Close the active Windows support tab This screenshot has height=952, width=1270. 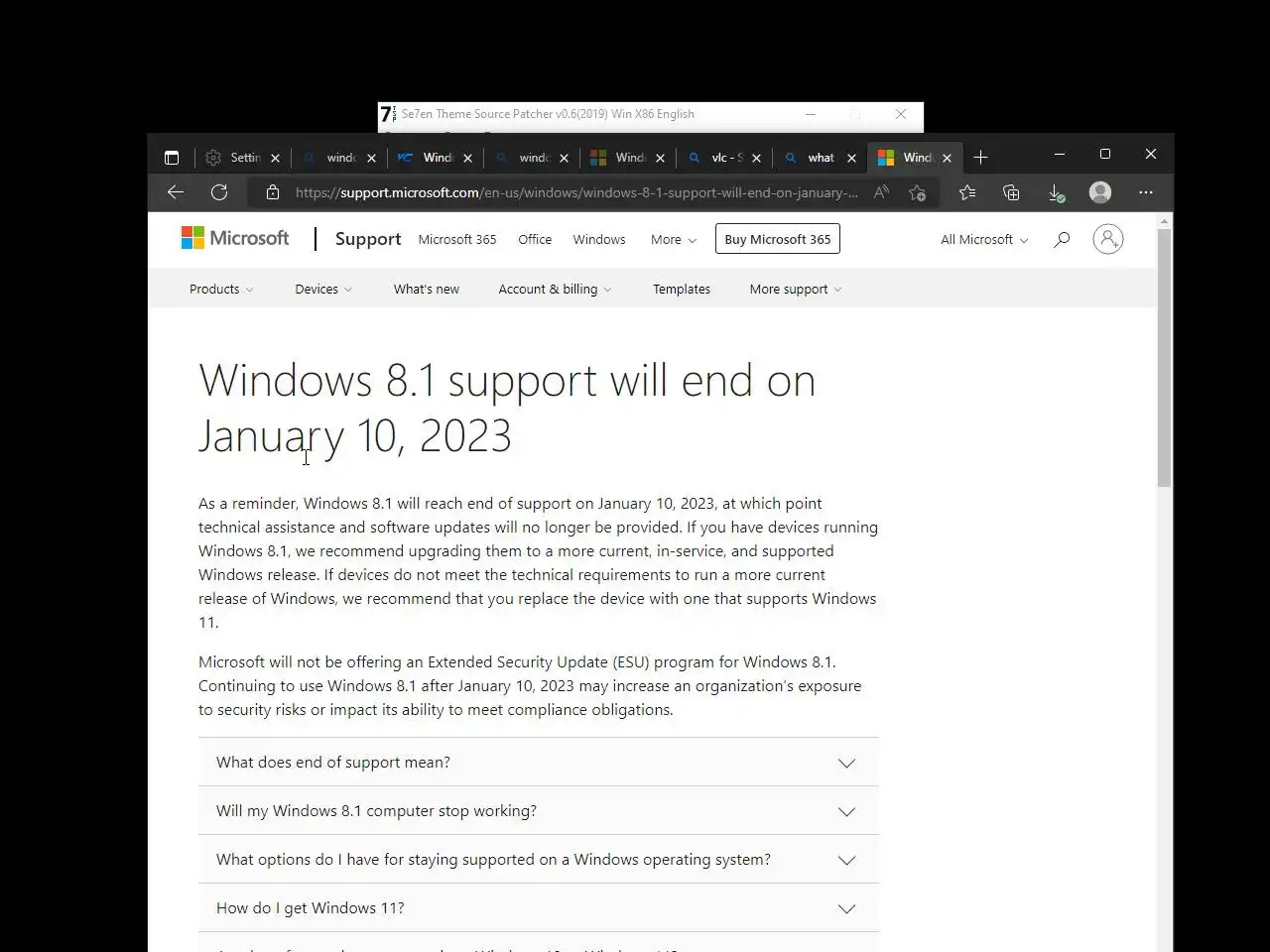tap(947, 158)
